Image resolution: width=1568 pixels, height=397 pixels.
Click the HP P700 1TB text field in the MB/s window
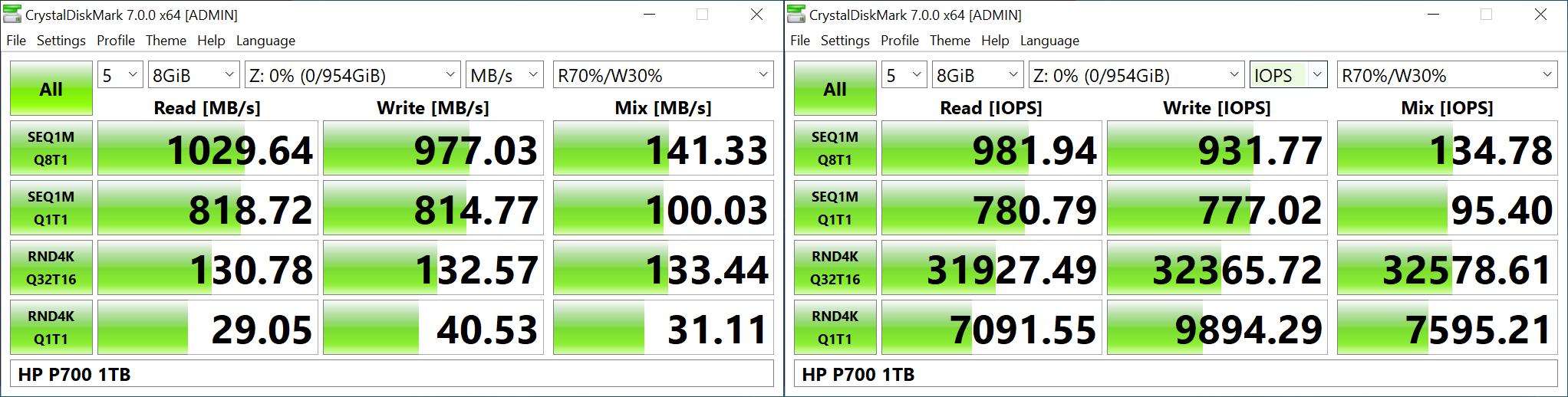[391, 375]
